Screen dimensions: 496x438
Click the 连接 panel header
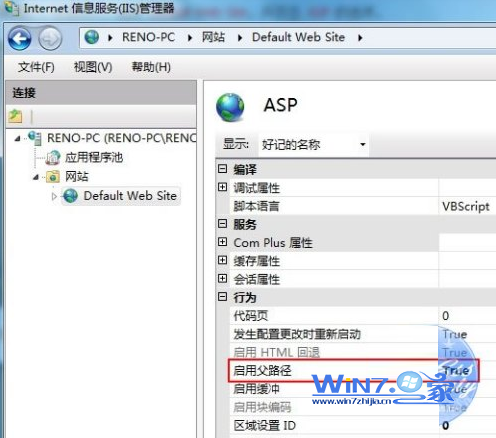point(101,92)
